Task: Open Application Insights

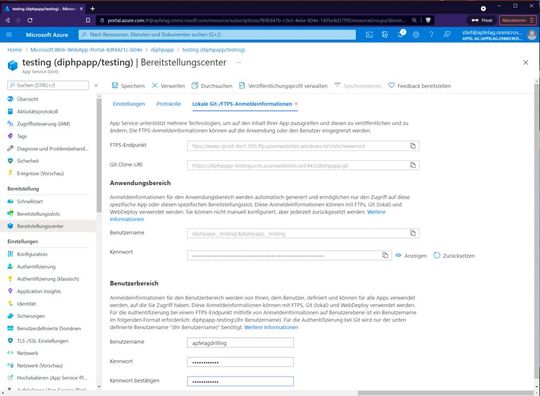Action: click(39, 291)
